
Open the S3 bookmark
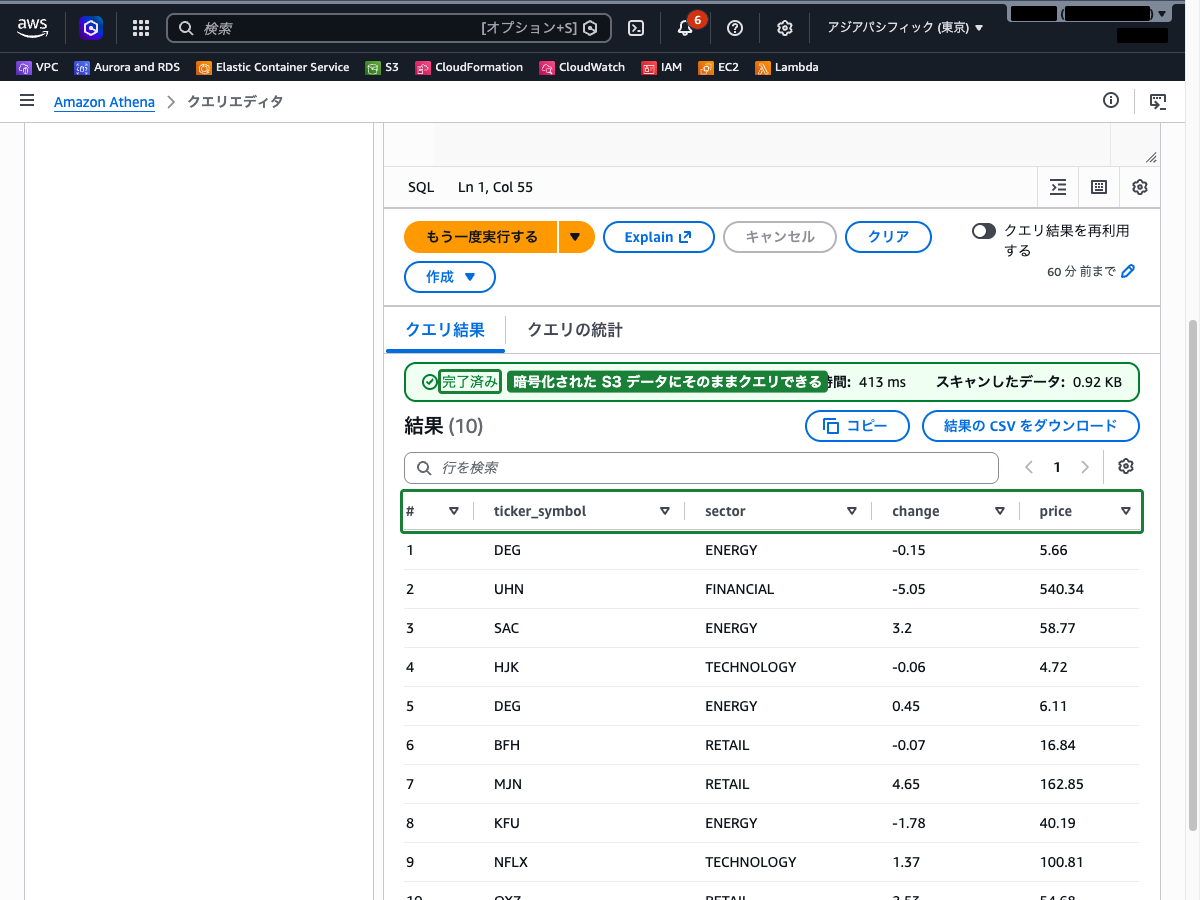(382, 67)
